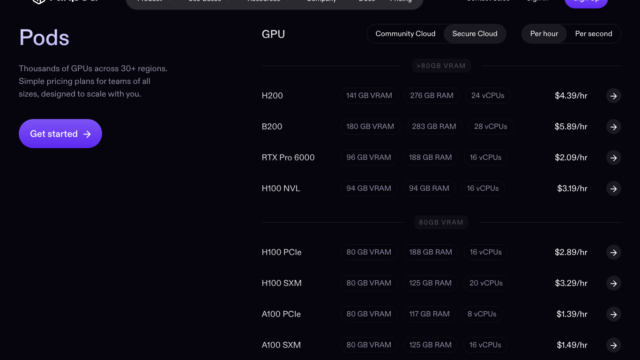Click the 28 vCPUs badge

(491, 127)
